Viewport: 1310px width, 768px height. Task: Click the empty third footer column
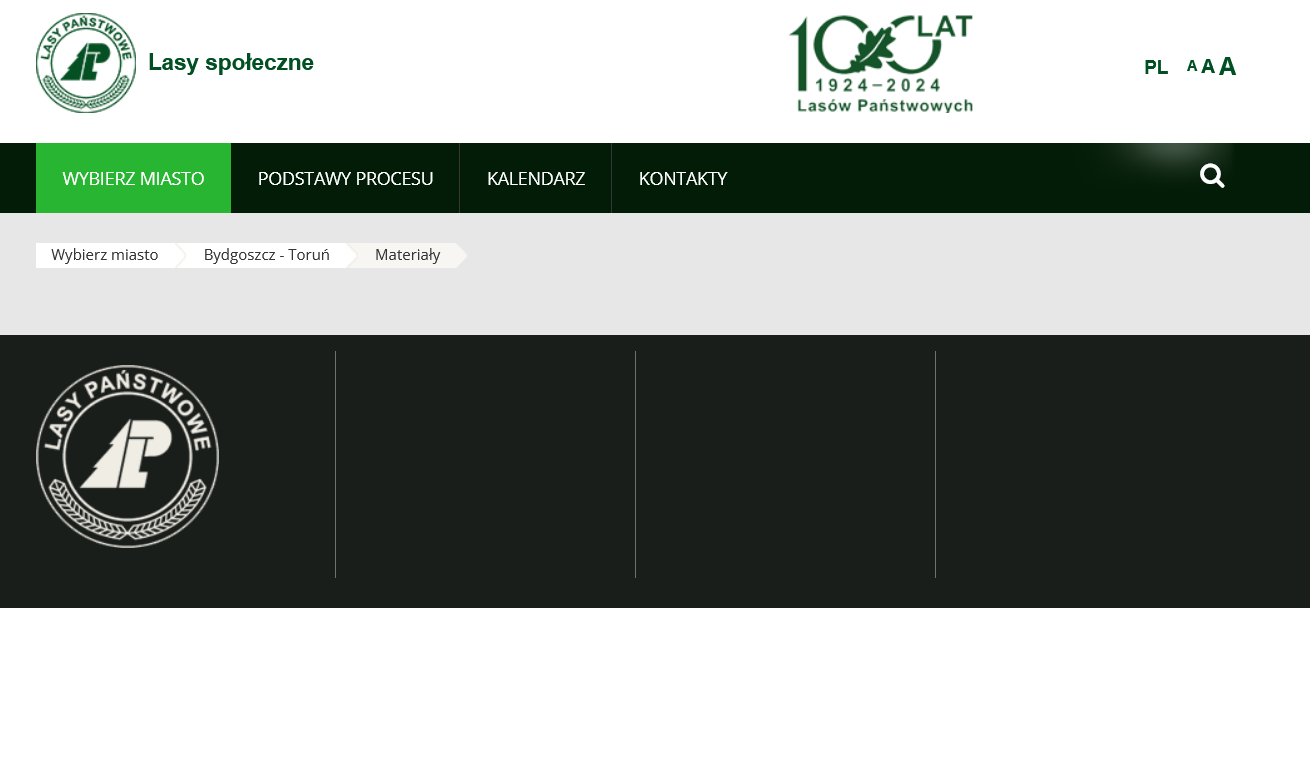tap(785, 464)
